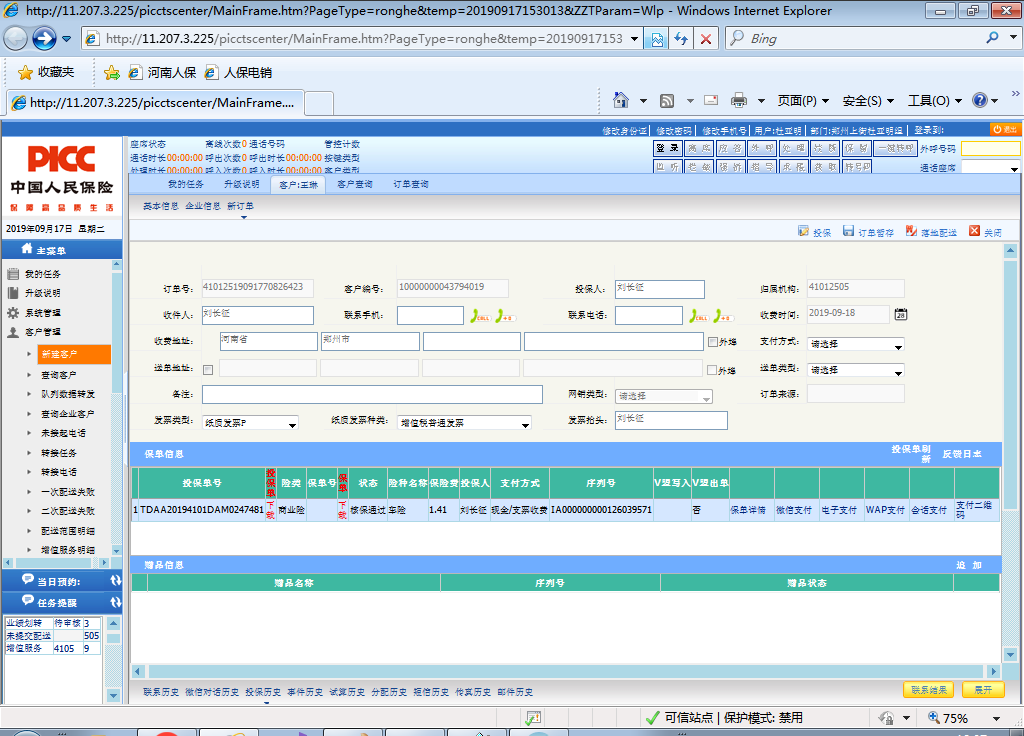Image resolution: width=1024 pixels, height=736 pixels.
Task: Click the 订单暂存 save icon
Action: [x=848, y=231]
